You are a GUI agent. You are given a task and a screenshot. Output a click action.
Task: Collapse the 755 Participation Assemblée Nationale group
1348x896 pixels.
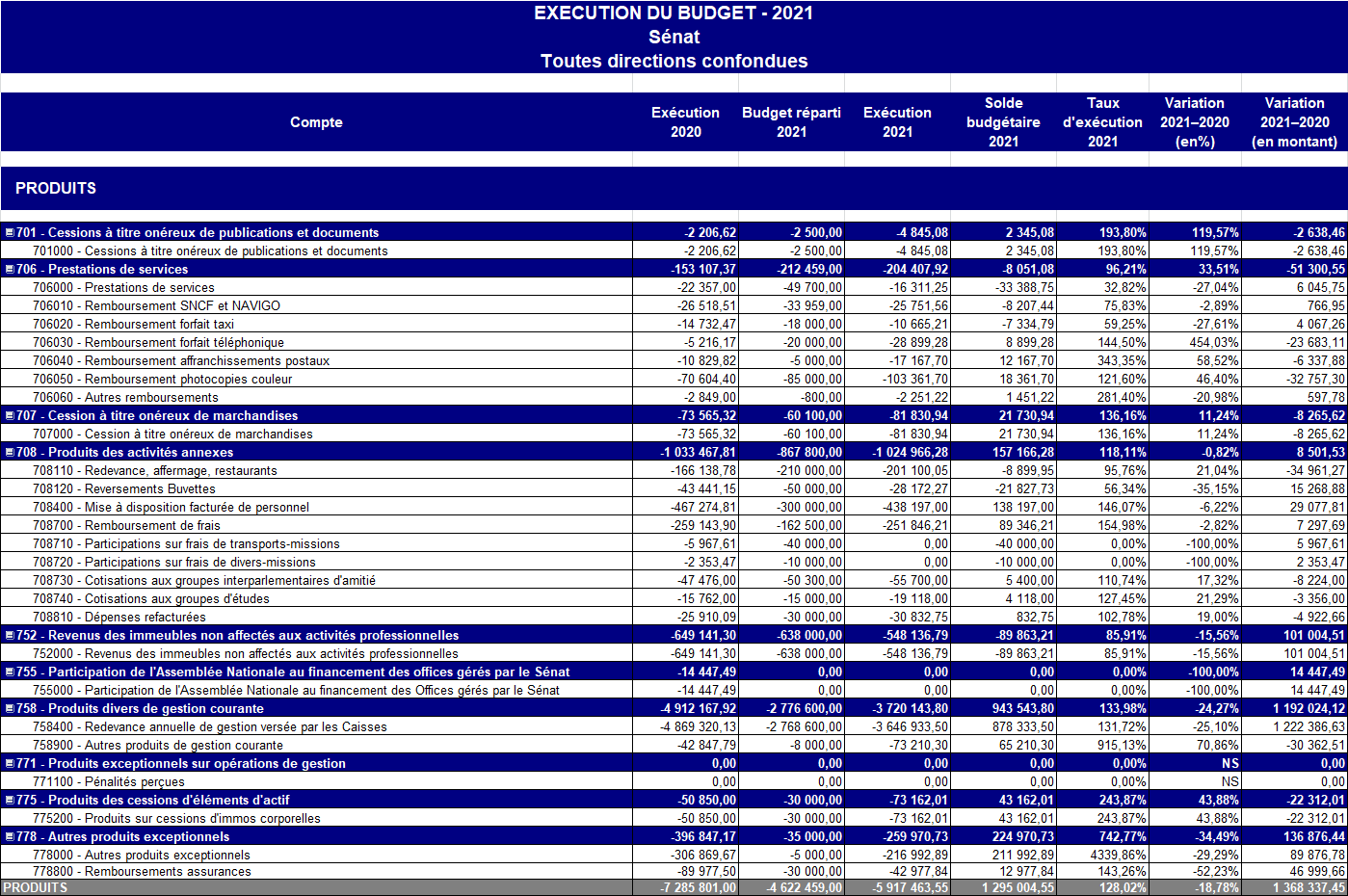[10, 672]
